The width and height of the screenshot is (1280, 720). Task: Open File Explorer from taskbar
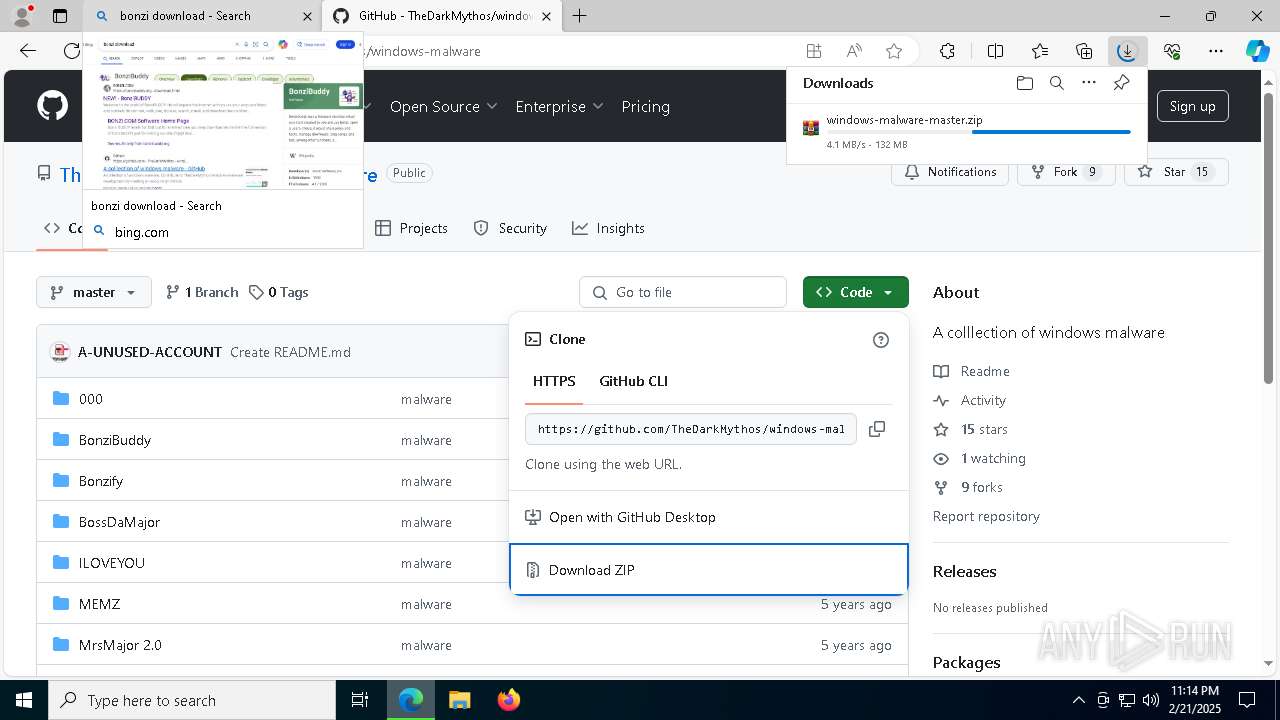click(x=460, y=700)
